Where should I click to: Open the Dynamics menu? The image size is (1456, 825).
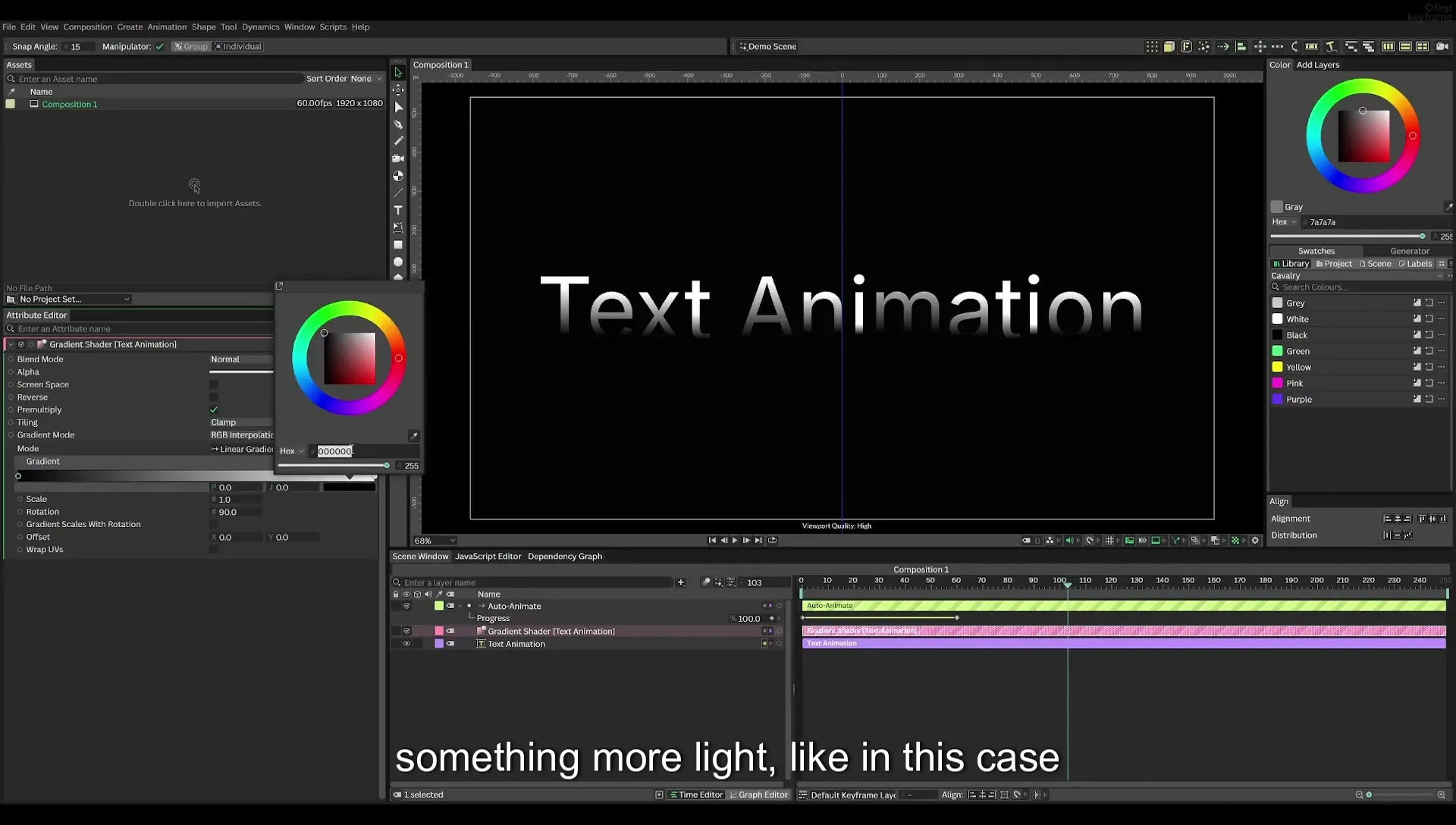click(x=261, y=27)
